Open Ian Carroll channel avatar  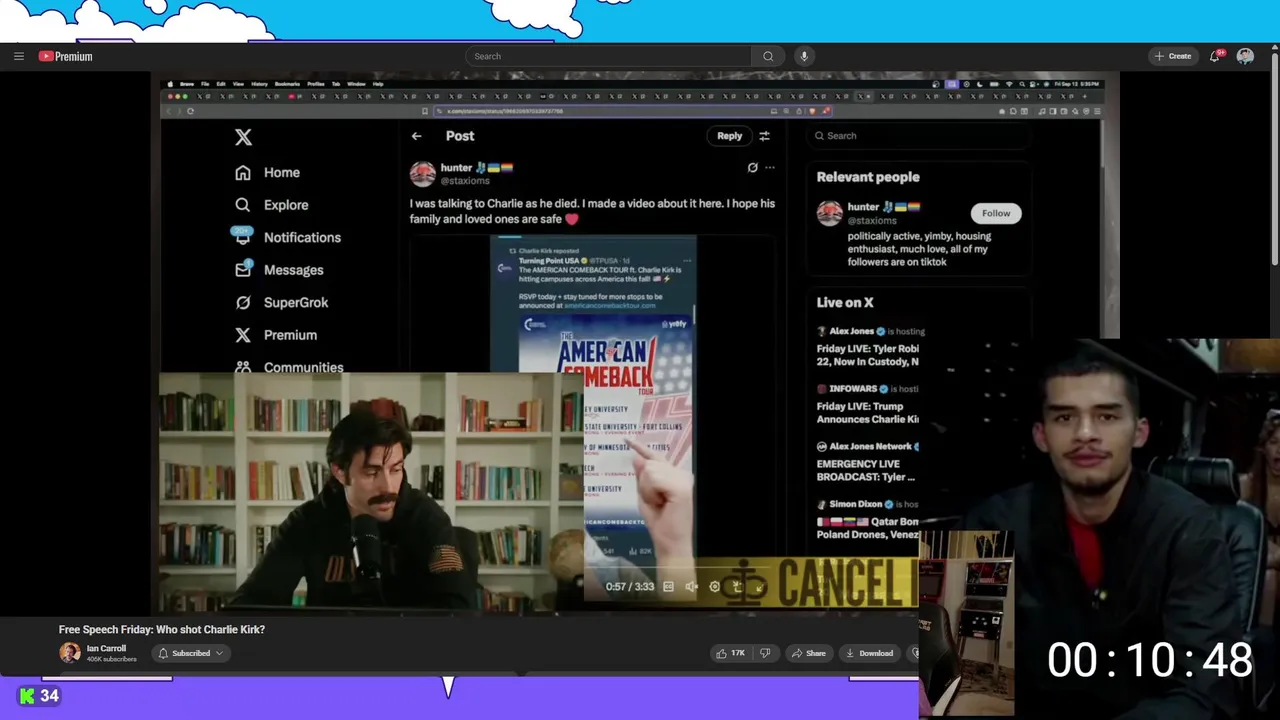pyautogui.click(x=69, y=653)
